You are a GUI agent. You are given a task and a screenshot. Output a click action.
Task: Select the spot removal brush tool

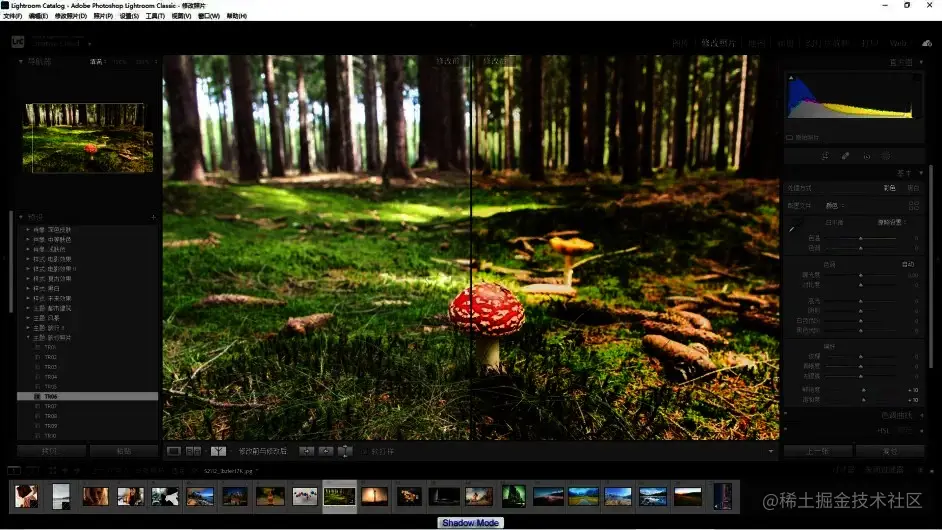coord(845,156)
